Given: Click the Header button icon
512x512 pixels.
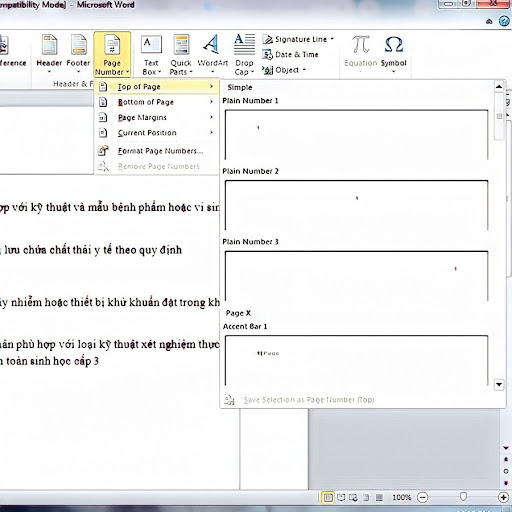Looking at the screenshot, I should [49, 45].
